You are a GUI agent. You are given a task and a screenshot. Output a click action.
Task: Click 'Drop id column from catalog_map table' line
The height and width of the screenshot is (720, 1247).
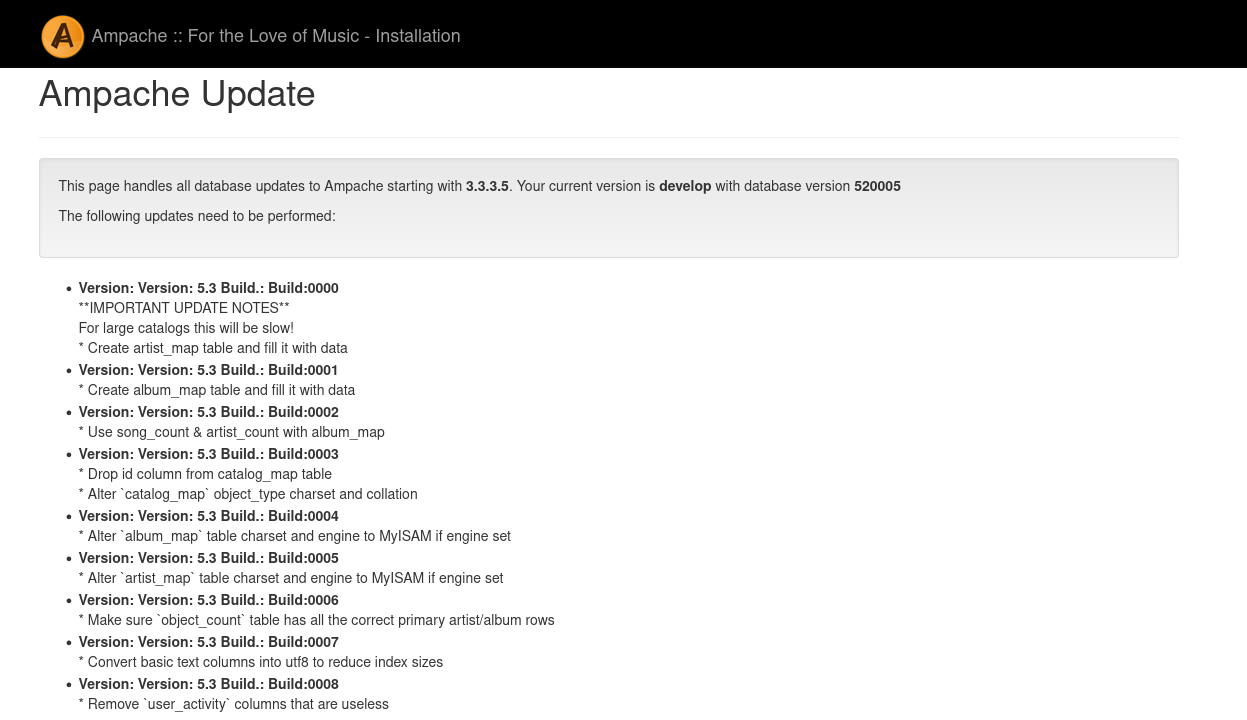tap(205, 474)
